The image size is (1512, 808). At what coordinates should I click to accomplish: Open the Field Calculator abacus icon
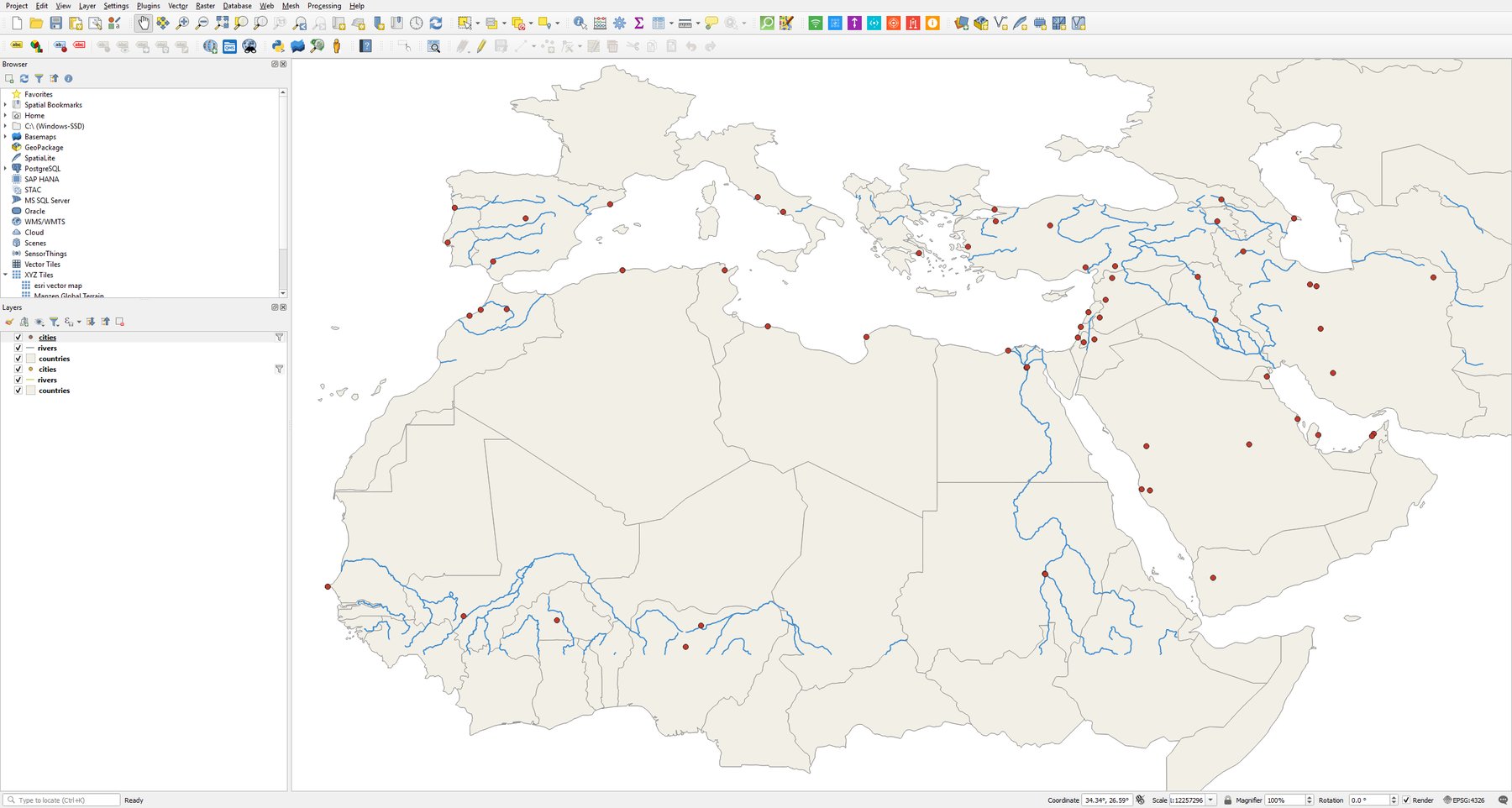[x=600, y=24]
